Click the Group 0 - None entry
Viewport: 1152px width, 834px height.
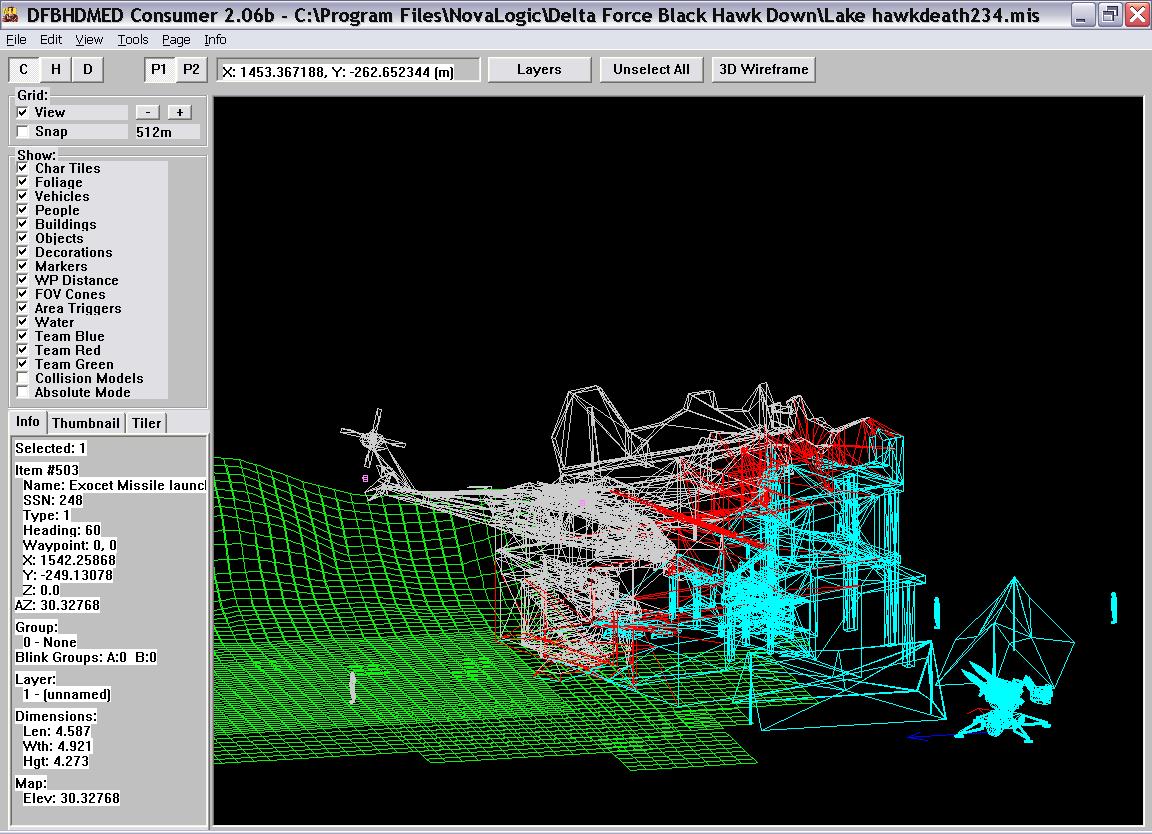click(49, 642)
